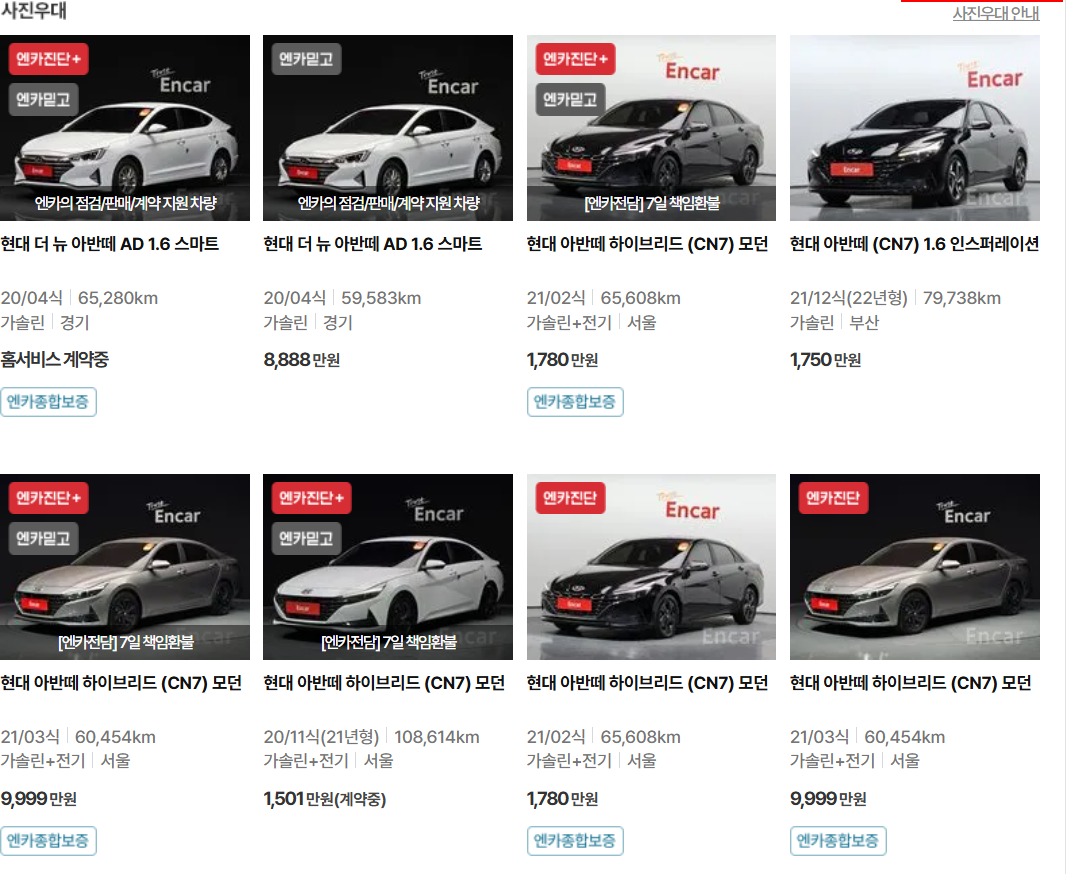Open the black Avante 인스퍼레이션 car photo
The image size is (1068, 874).
(x=915, y=128)
